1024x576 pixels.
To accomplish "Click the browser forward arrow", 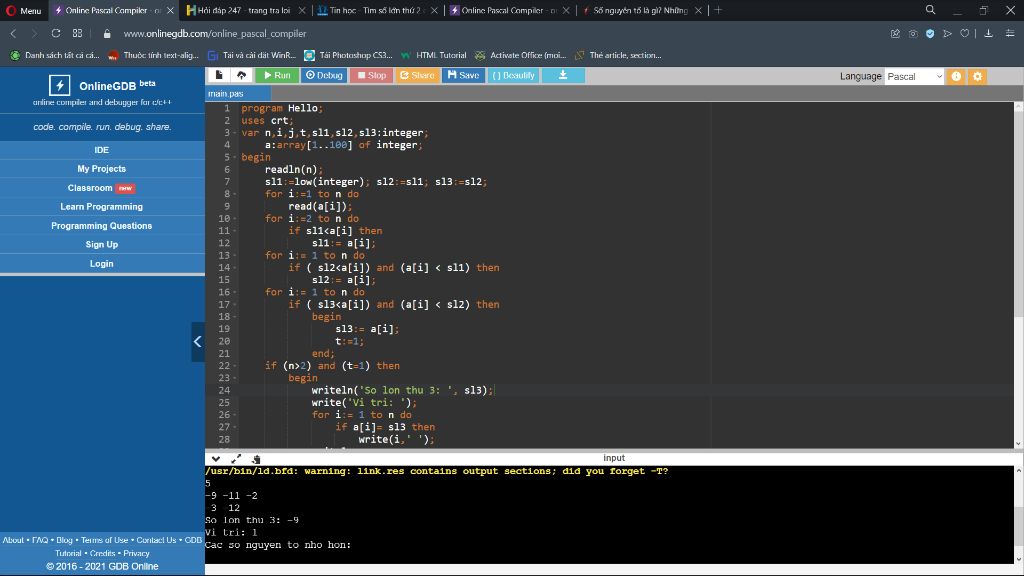I will [34, 33].
